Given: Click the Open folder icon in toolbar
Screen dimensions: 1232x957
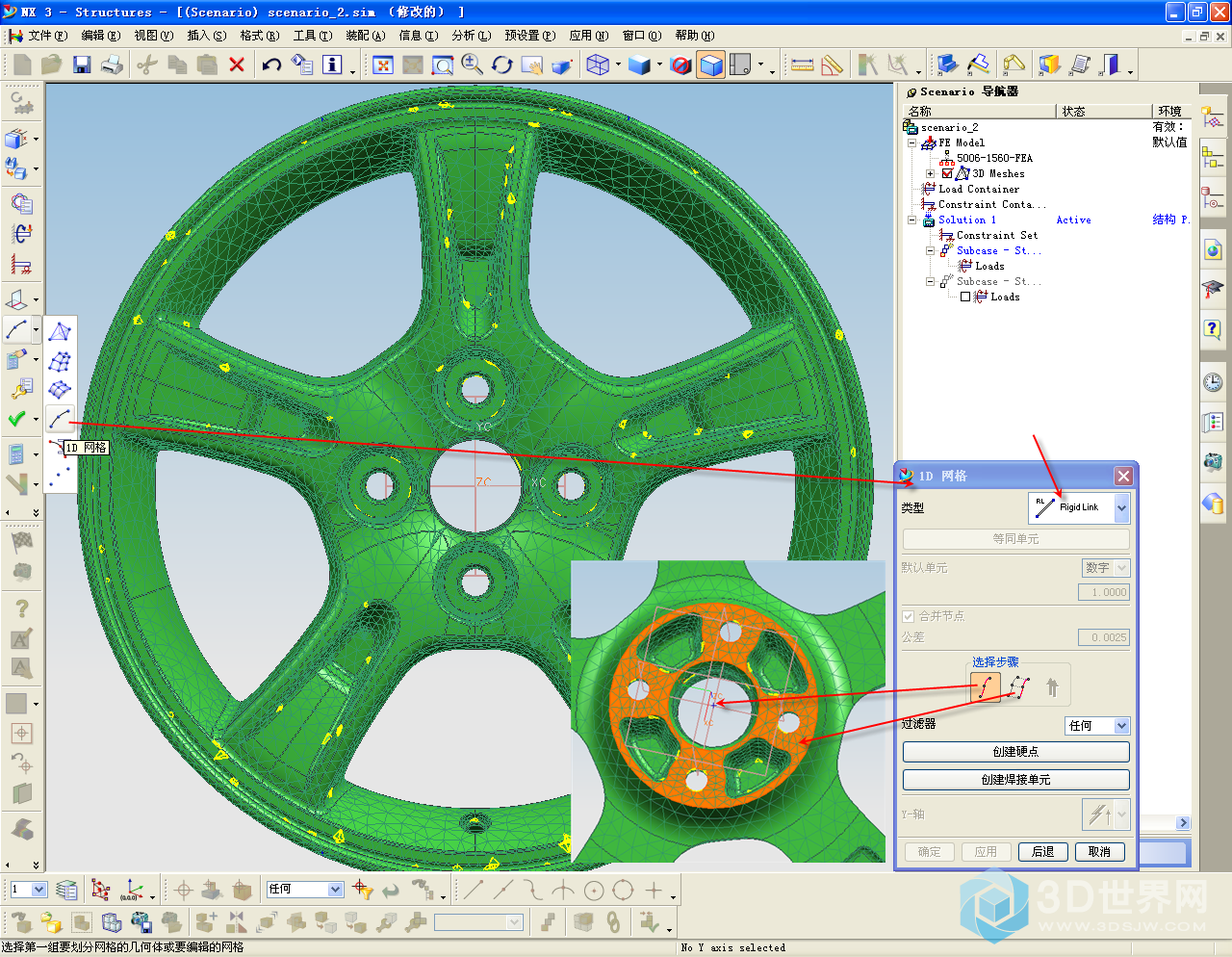Looking at the screenshot, I should [x=51, y=65].
